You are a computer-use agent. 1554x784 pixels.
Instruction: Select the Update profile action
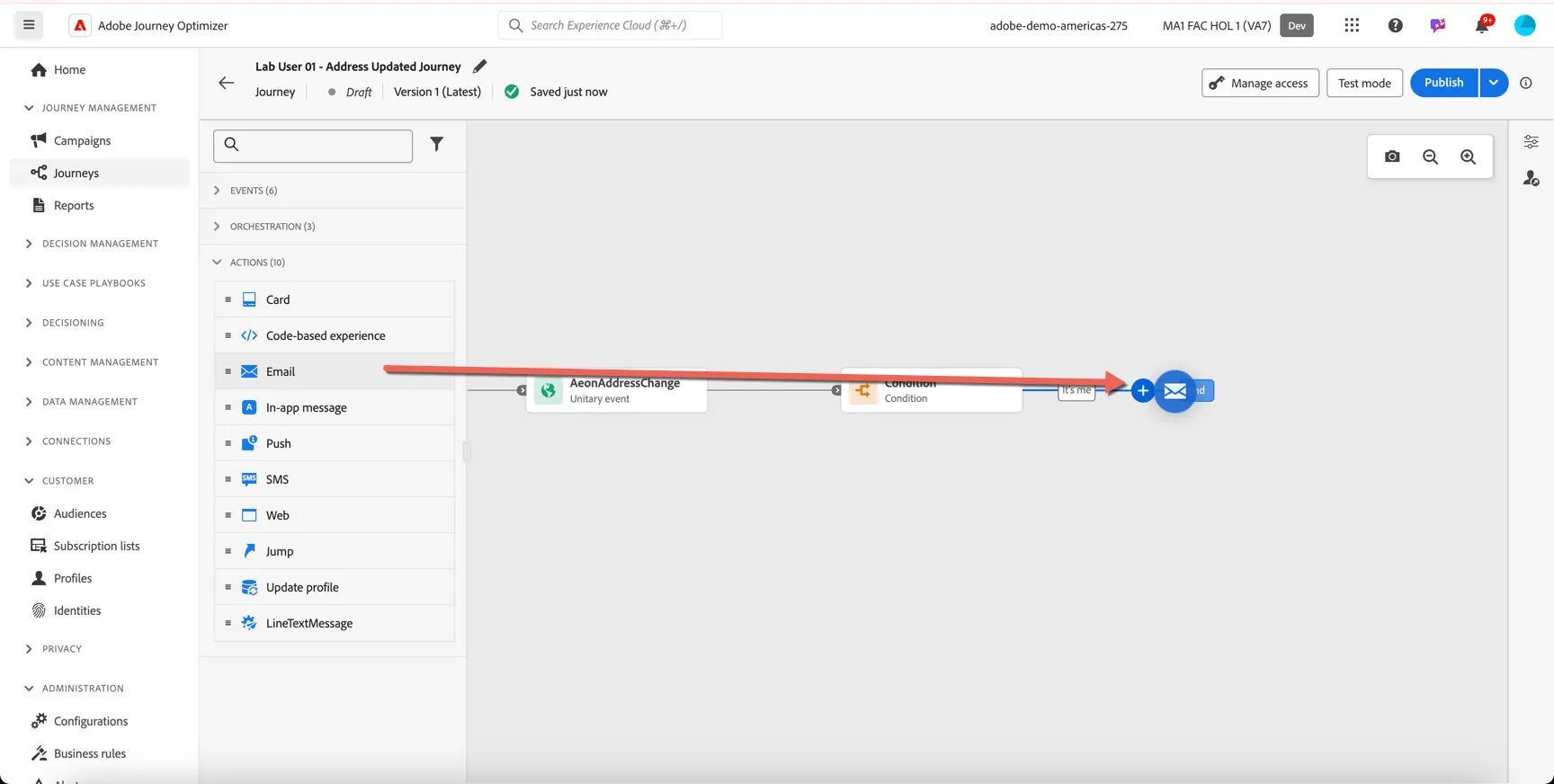click(335, 587)
